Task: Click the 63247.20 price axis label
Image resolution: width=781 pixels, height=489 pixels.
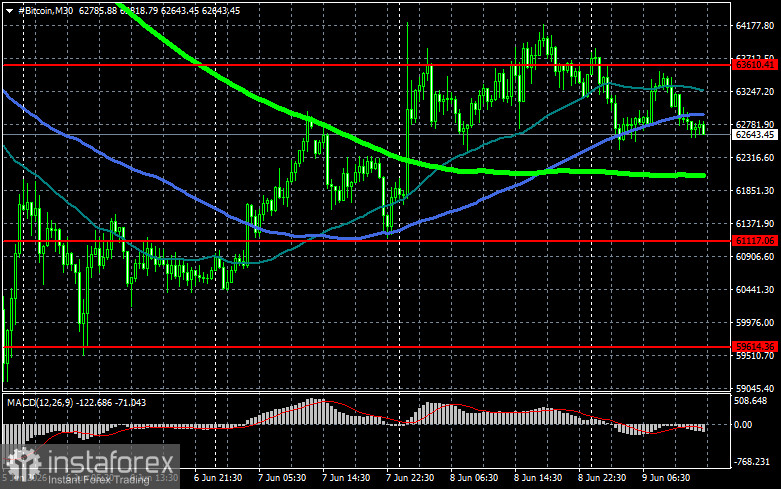Action: pyautogui.click(x=755, y=92)
